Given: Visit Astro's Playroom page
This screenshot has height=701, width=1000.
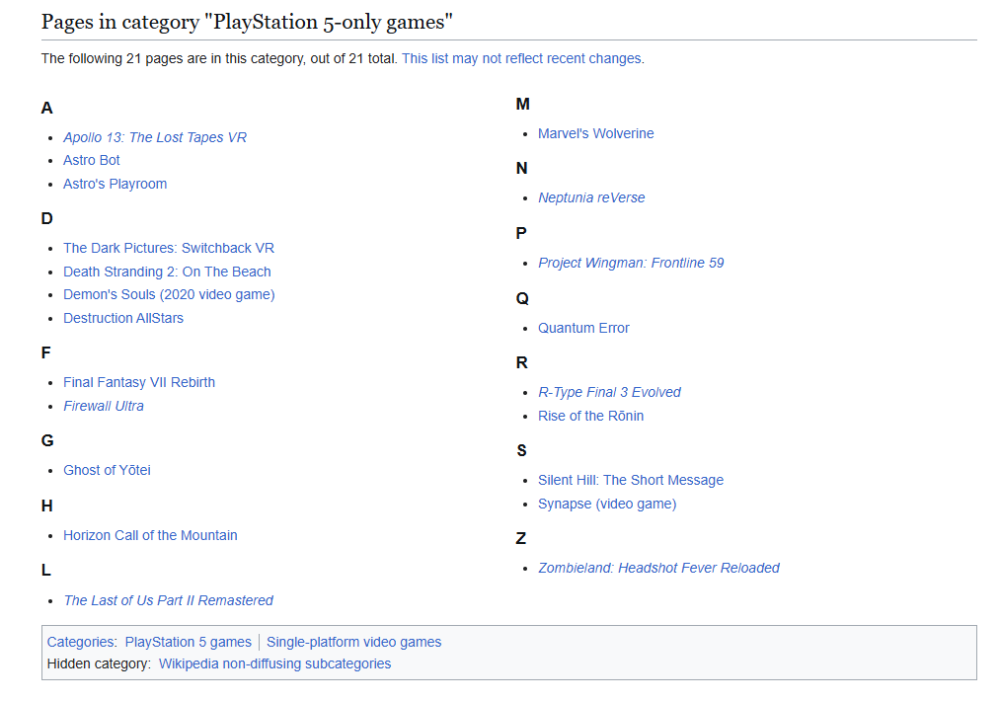Looking at the screenshot, I should pos(114,183).
